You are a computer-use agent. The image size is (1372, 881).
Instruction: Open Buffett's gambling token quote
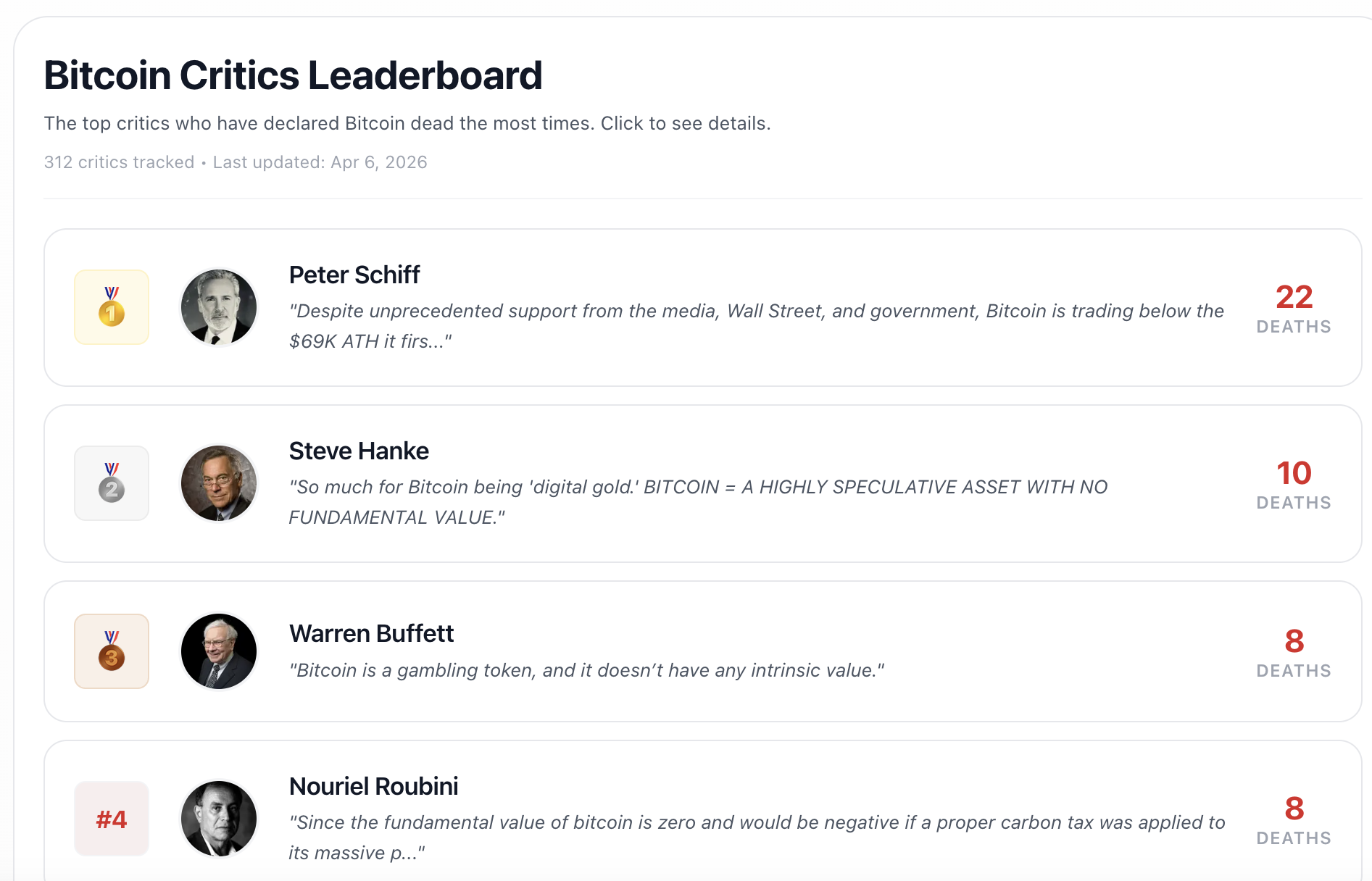click(586, 671)
